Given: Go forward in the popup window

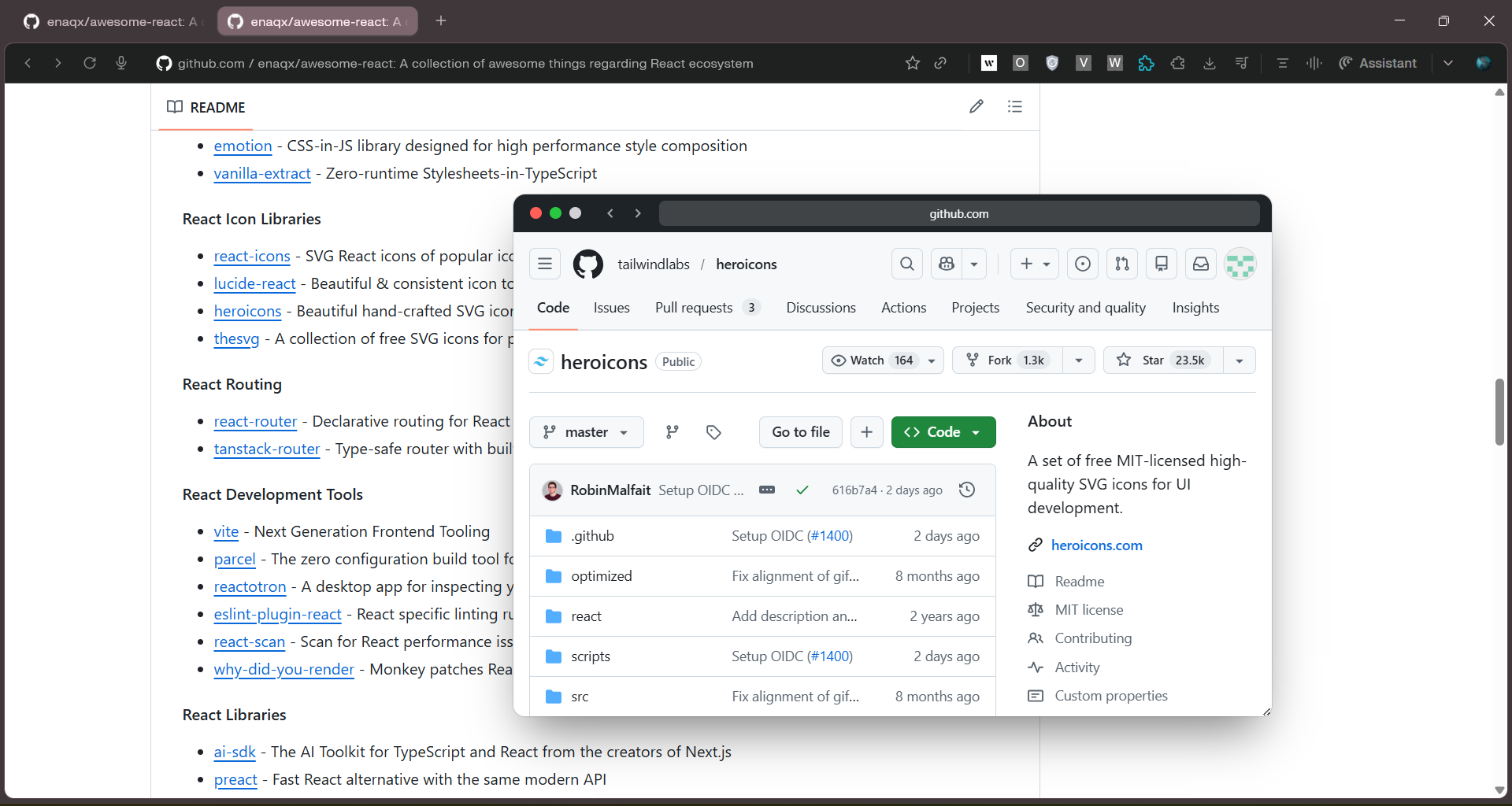Looking at the screenshot, I should (638, 213).
